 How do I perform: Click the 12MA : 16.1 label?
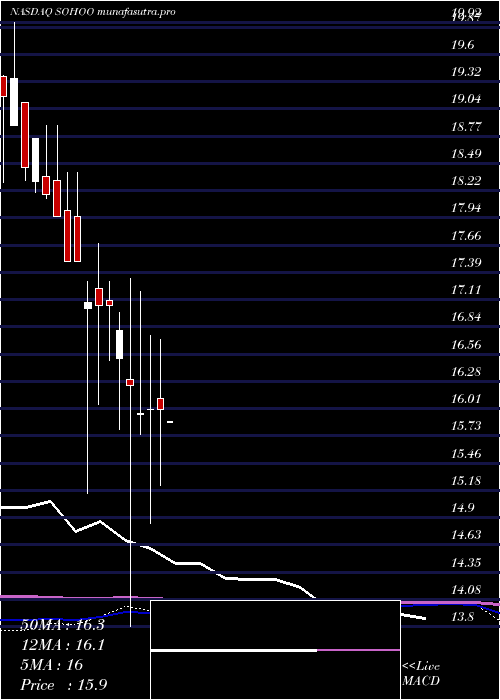[x=62, y=645]
